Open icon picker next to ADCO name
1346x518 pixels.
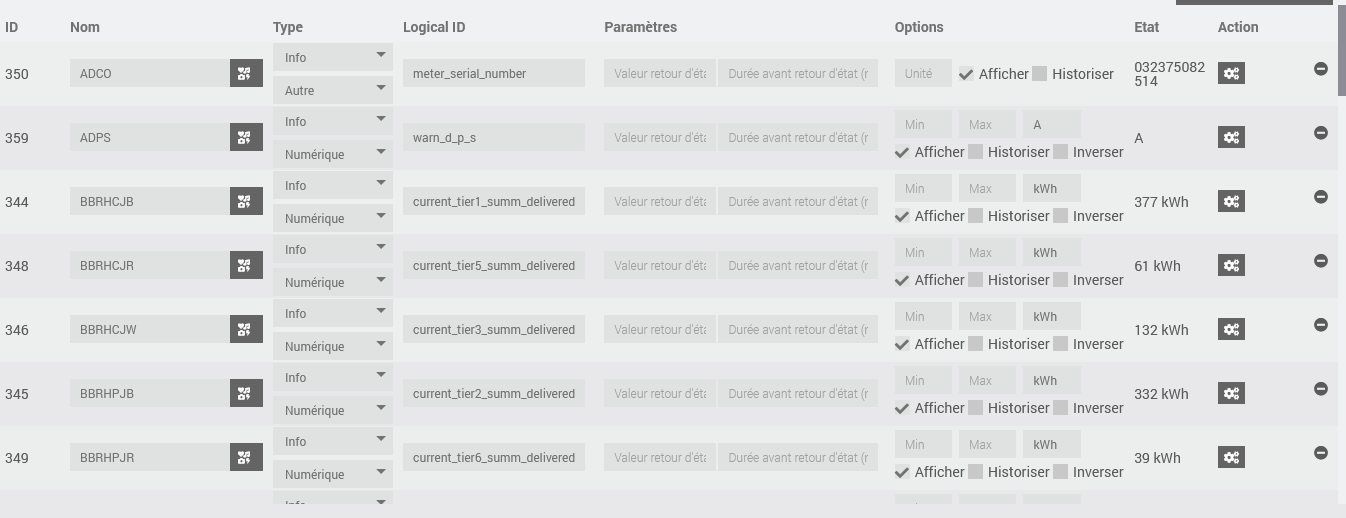click(246, 73)
